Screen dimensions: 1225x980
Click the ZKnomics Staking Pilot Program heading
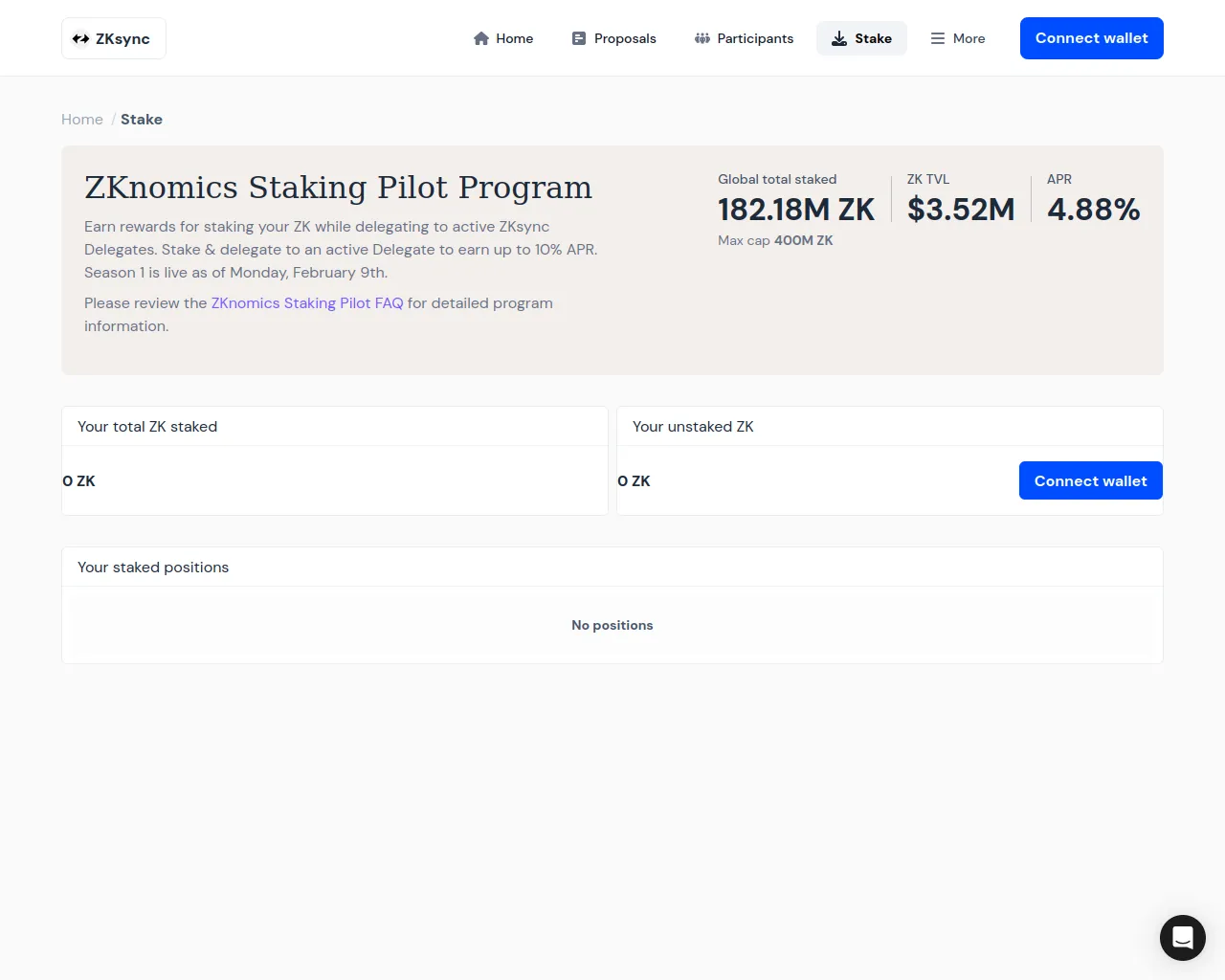tap(338, 188)
